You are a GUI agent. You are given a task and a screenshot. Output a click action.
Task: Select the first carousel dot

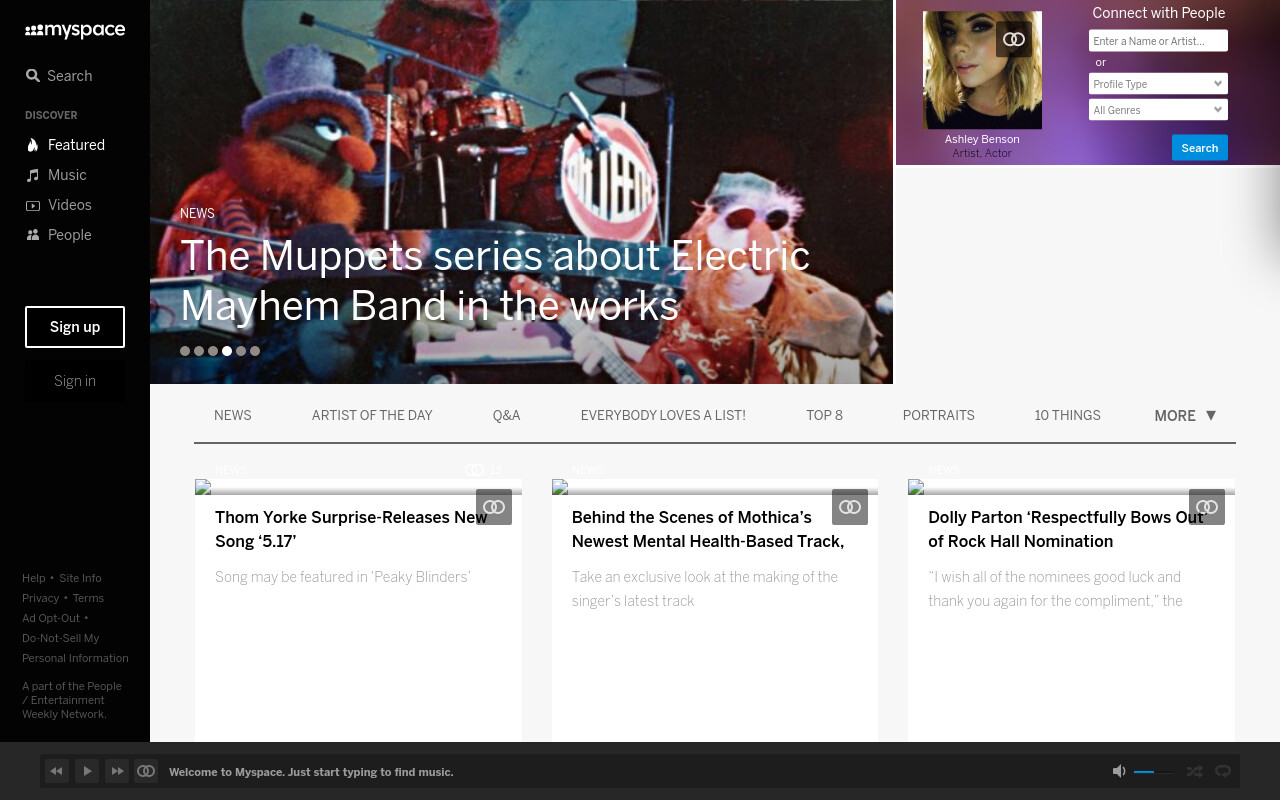[x=185, y=351]
